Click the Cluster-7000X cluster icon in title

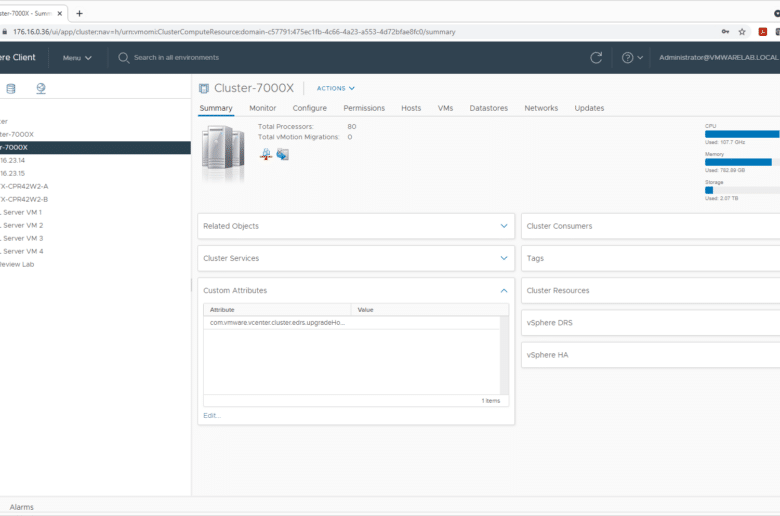point(203,89)
